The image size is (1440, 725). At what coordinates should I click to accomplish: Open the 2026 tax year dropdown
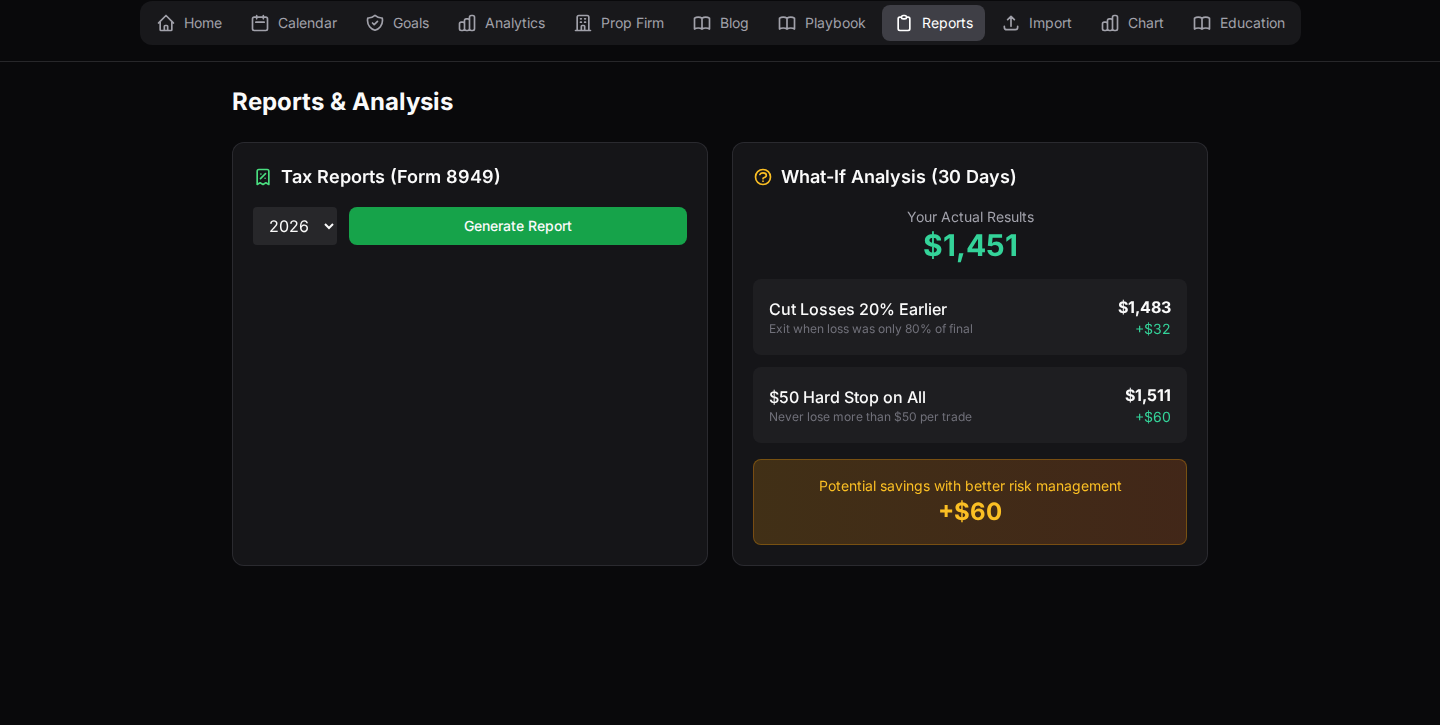click(x=295, y=226)
